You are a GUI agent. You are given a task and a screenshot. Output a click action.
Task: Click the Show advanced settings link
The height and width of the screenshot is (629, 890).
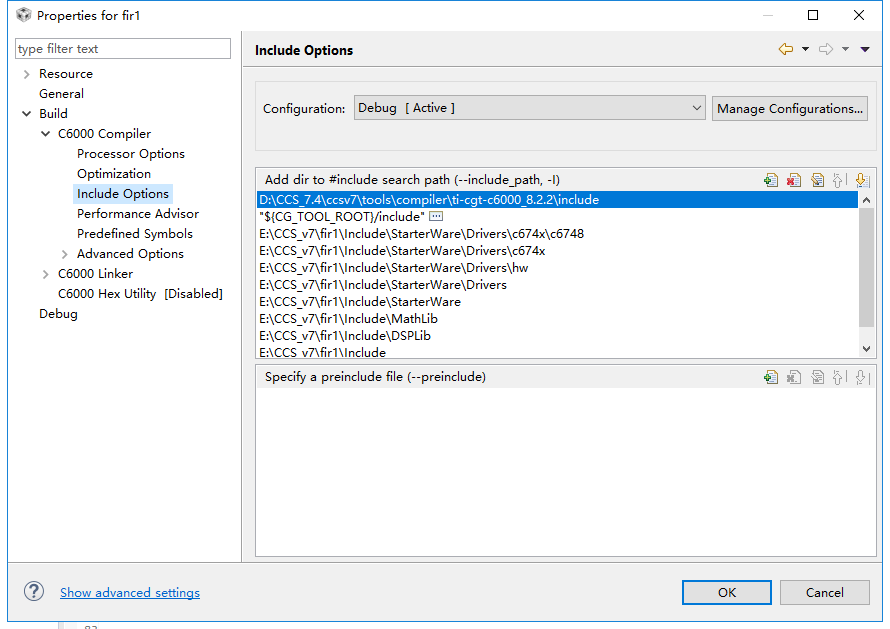click(x=130, y=593)
